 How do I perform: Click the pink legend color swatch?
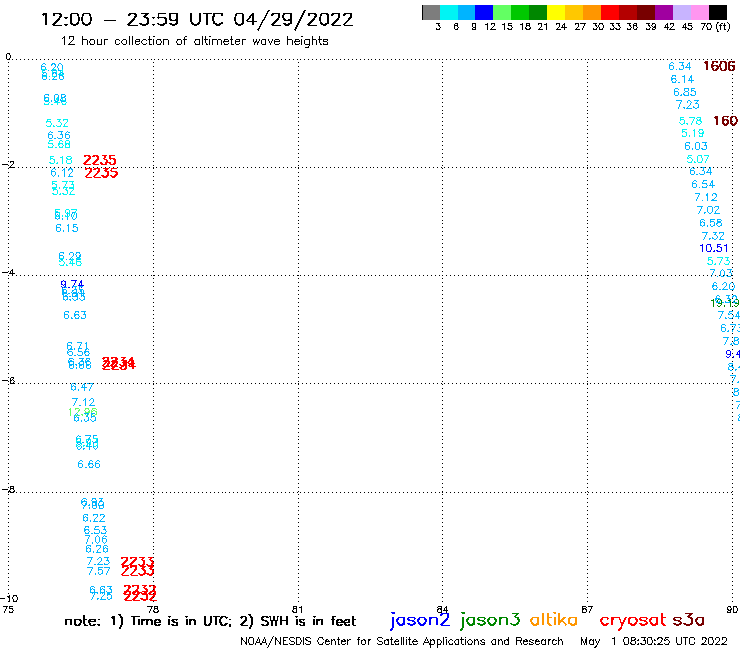[x=698, y=12]
